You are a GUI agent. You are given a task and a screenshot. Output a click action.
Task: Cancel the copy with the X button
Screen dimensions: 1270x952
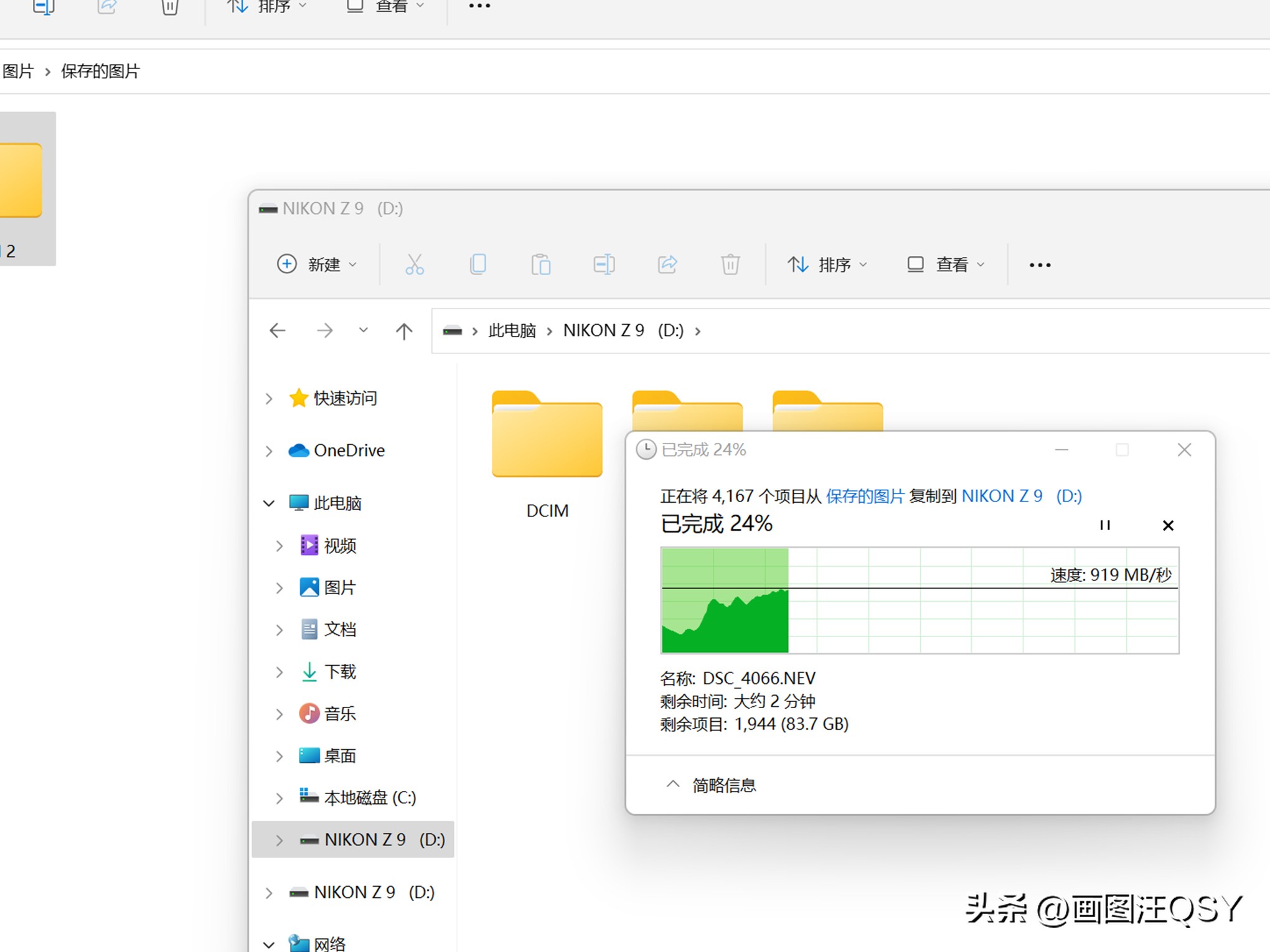point(1168,526)
